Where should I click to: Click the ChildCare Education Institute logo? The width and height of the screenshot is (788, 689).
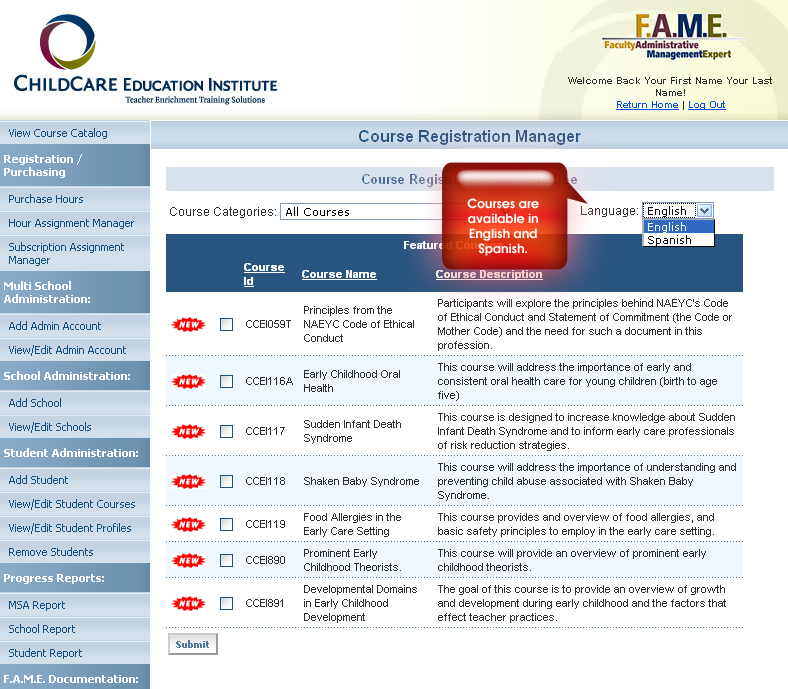tap(145, 59)
